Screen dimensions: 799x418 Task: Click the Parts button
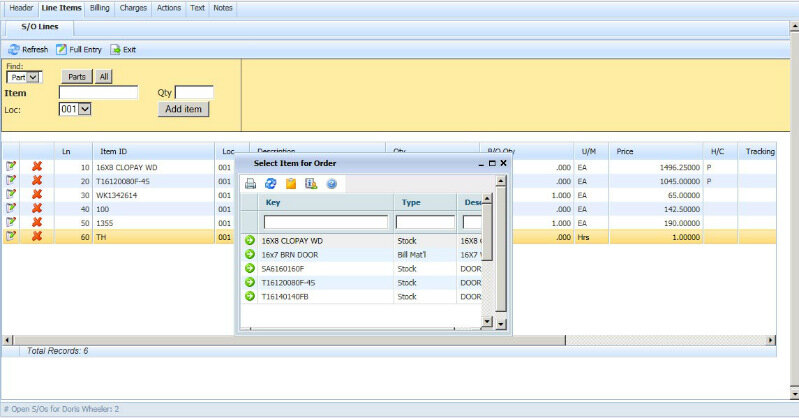click(76, 76)
